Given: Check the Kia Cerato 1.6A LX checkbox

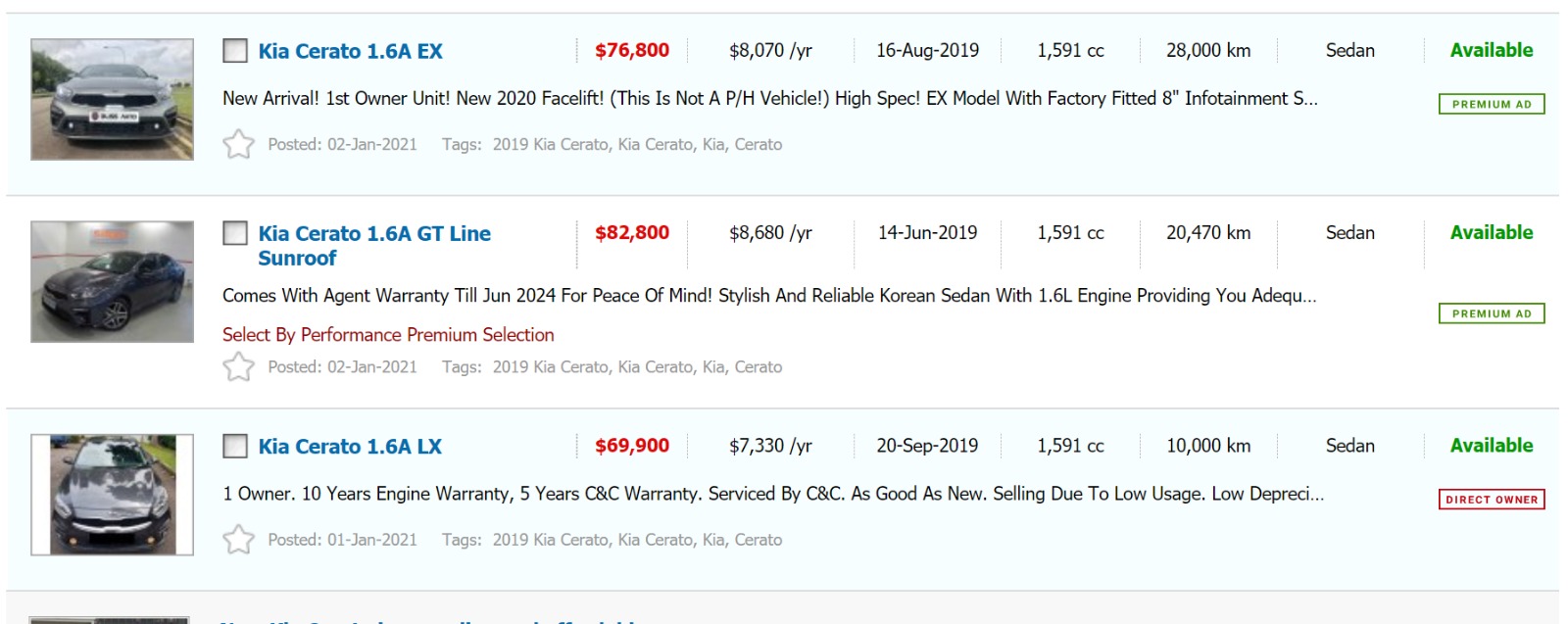Looking at the screenshot, I should tap(235, 447).
